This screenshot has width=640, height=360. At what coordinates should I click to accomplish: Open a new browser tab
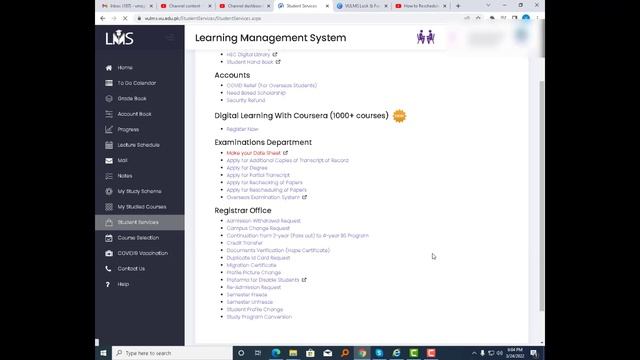458,6
